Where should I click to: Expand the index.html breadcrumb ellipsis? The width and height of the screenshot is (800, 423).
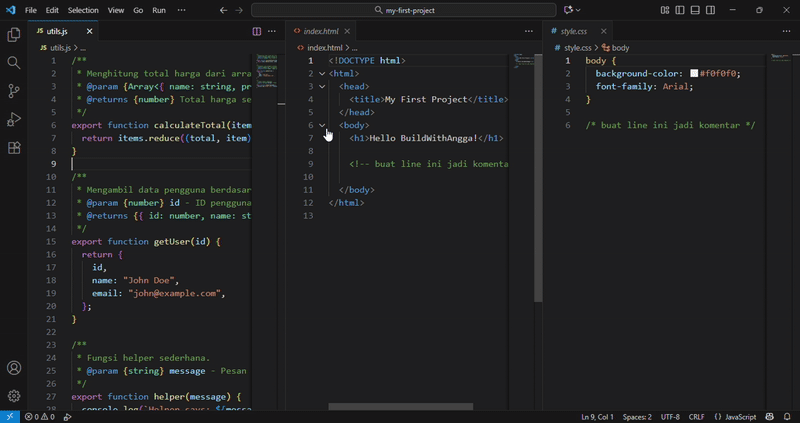[354, 48]
